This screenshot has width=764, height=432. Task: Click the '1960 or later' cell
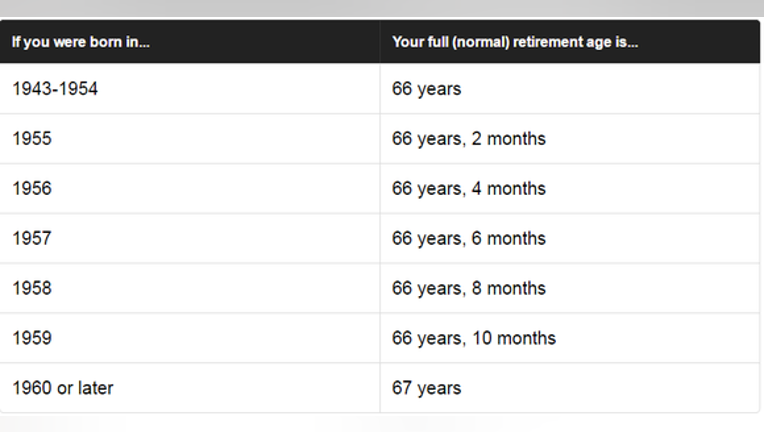pos(190,388)
